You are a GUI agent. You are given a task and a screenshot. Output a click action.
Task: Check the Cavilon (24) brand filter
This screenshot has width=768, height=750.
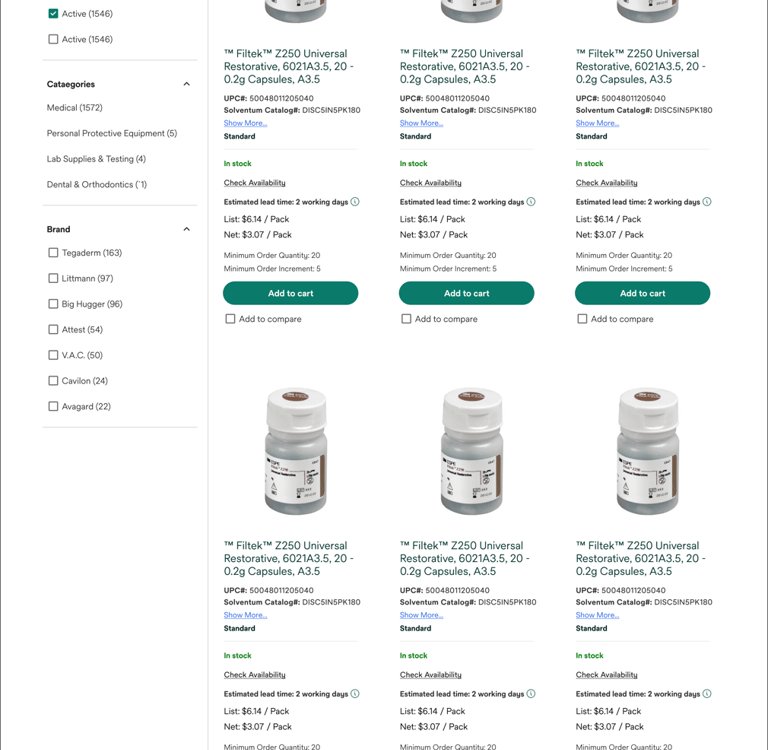pyautogui.click(x=53, y=381)
